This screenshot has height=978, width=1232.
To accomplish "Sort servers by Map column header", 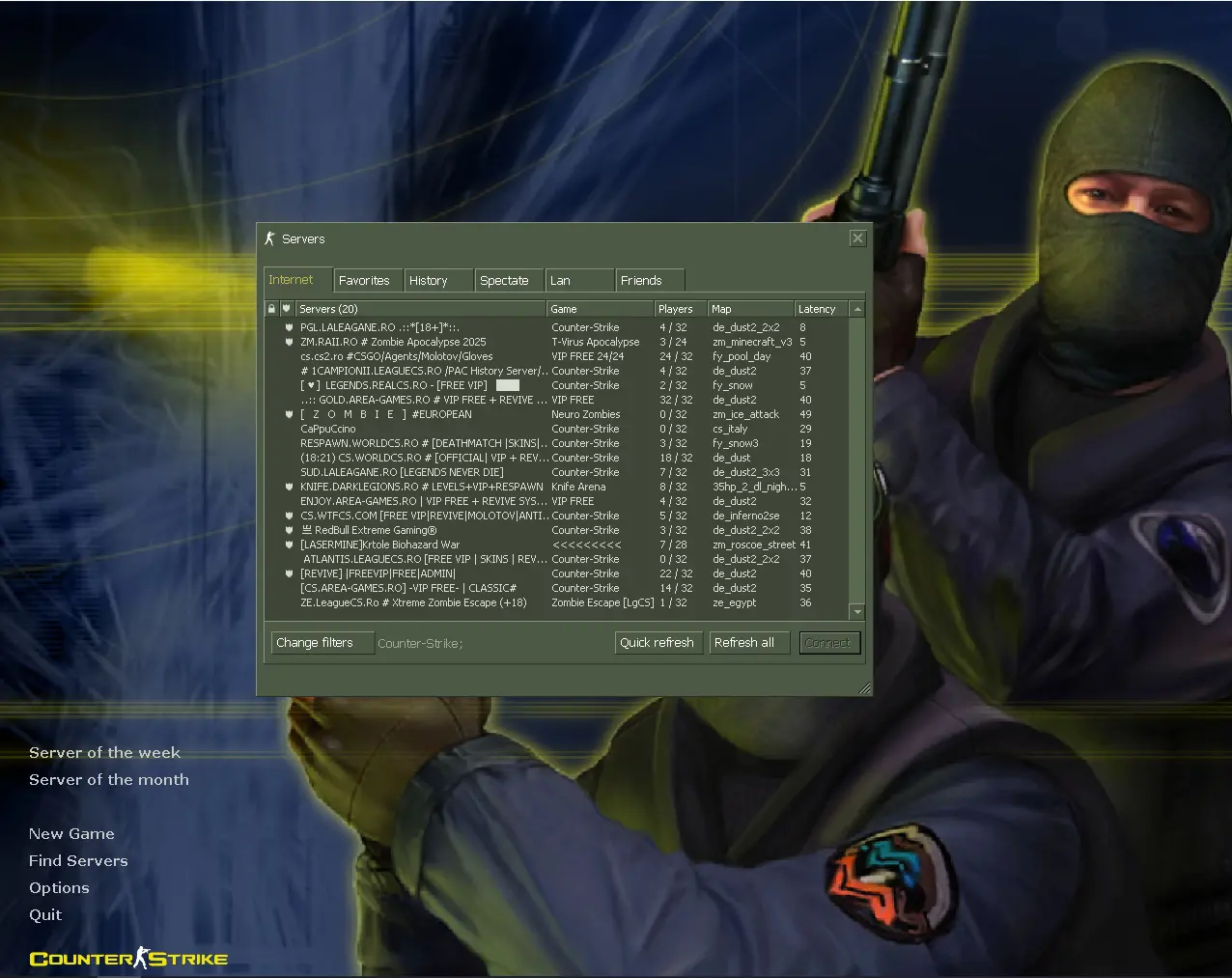I will (750, 309).
